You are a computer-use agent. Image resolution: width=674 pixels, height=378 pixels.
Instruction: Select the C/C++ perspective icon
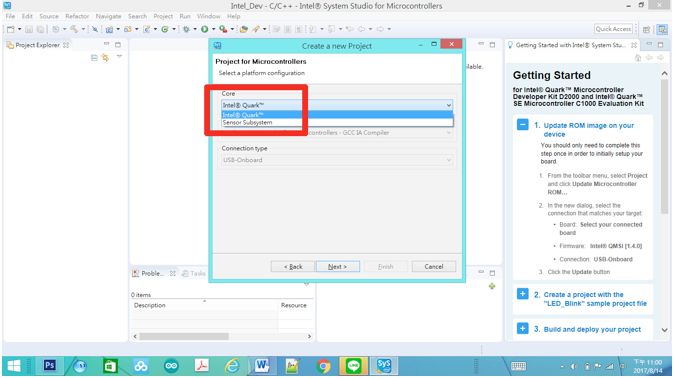662,29
